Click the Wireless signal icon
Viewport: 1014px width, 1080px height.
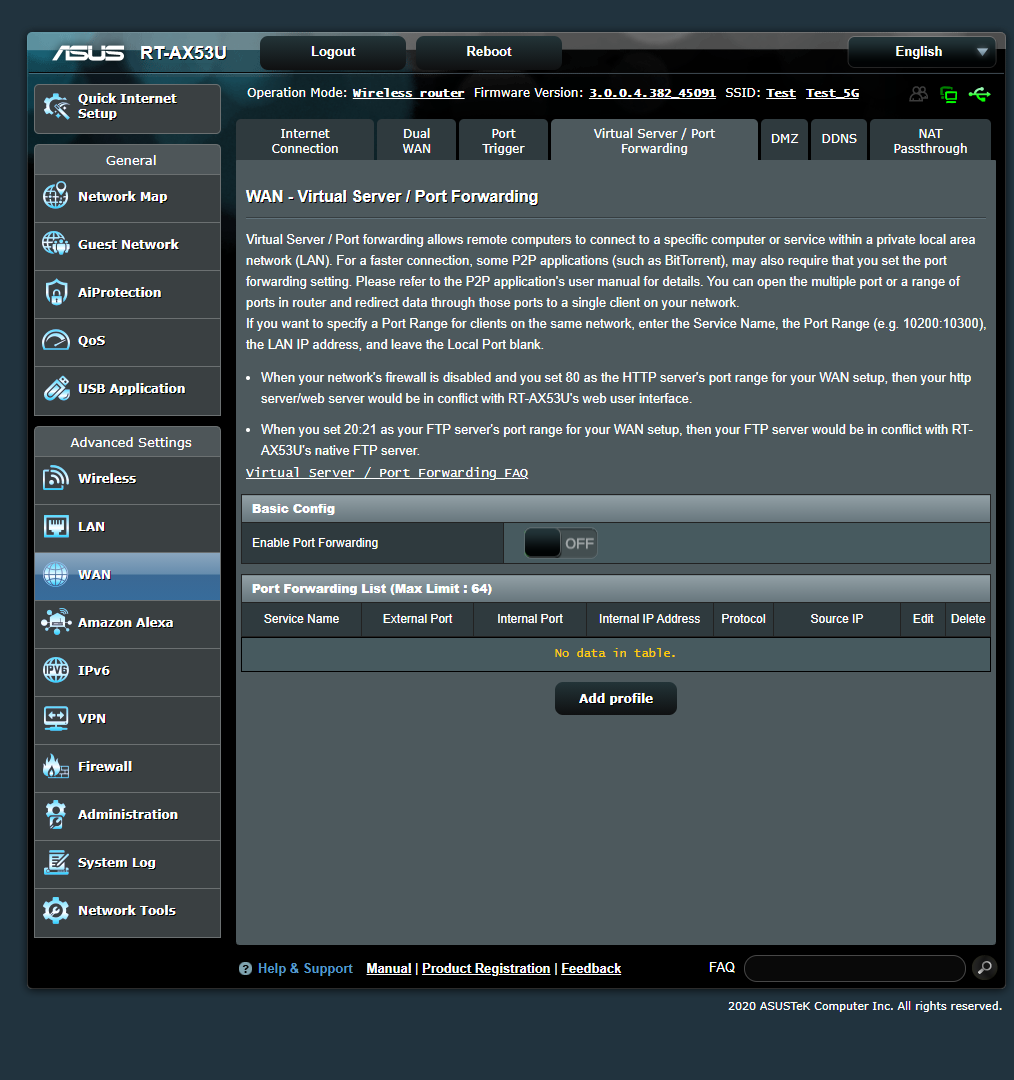(x=56, y=478)
